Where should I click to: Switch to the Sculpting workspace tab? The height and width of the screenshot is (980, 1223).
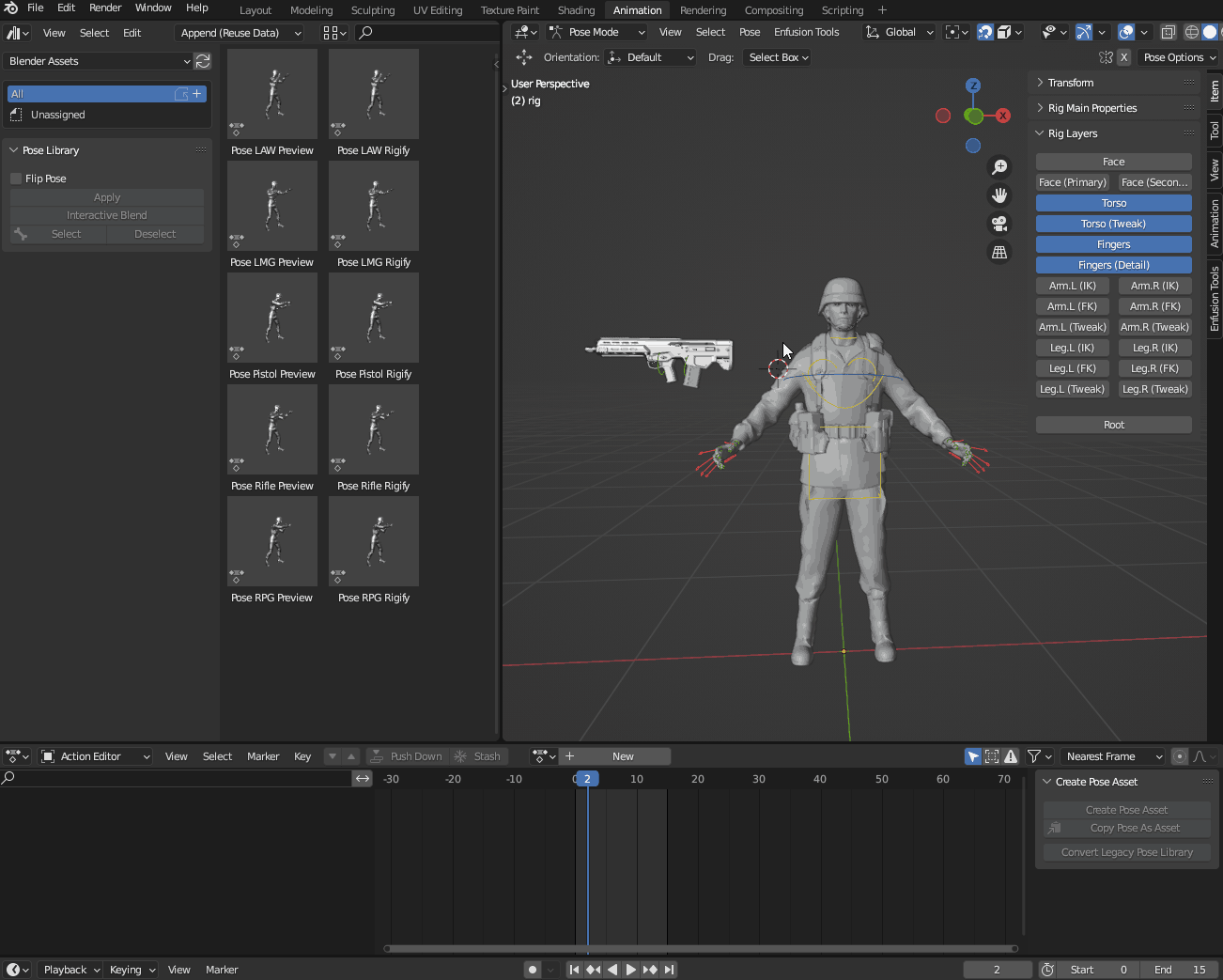click(373, 10)
